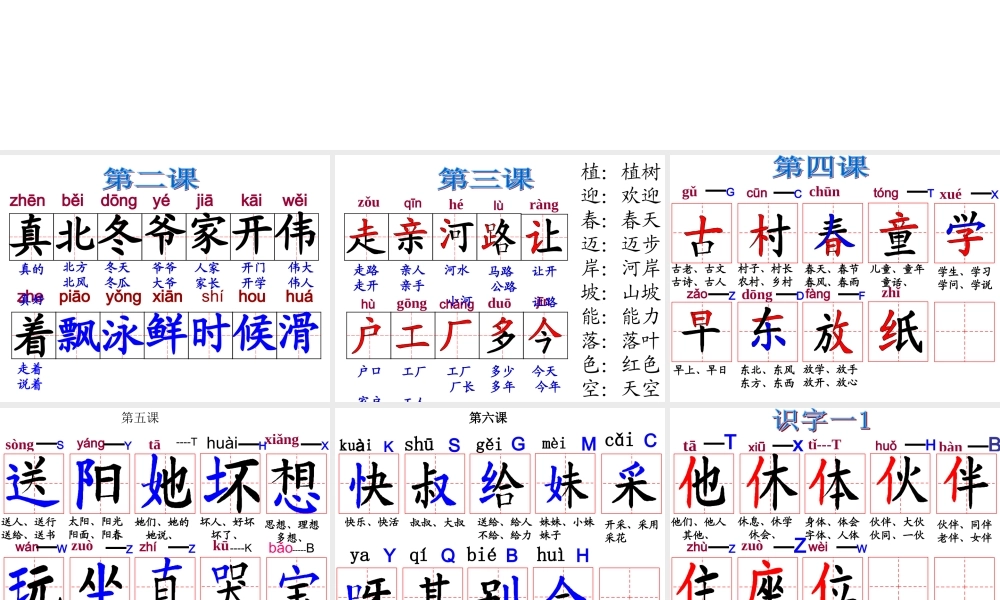Click the word 迈步 in the 第三课 list
1000x600 pixels.
pos(641,244)
